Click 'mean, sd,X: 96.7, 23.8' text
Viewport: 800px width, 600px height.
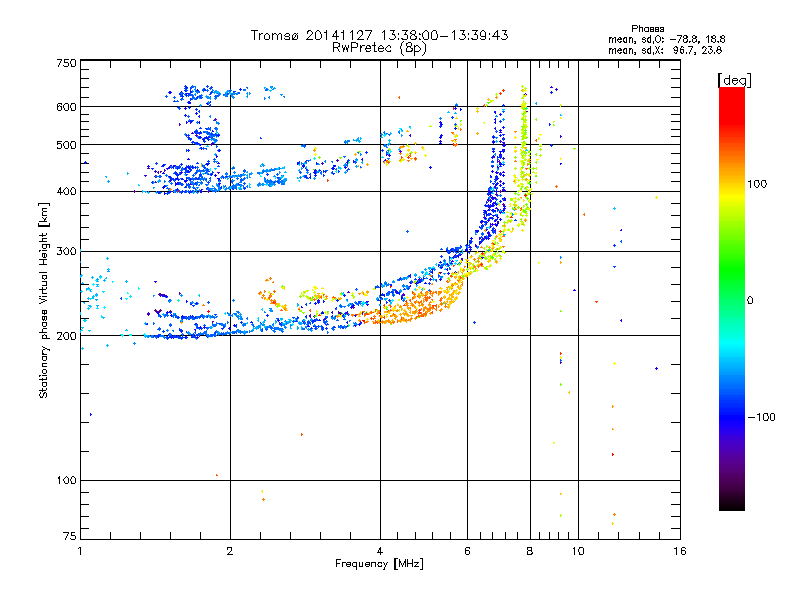tap(665, 50)
